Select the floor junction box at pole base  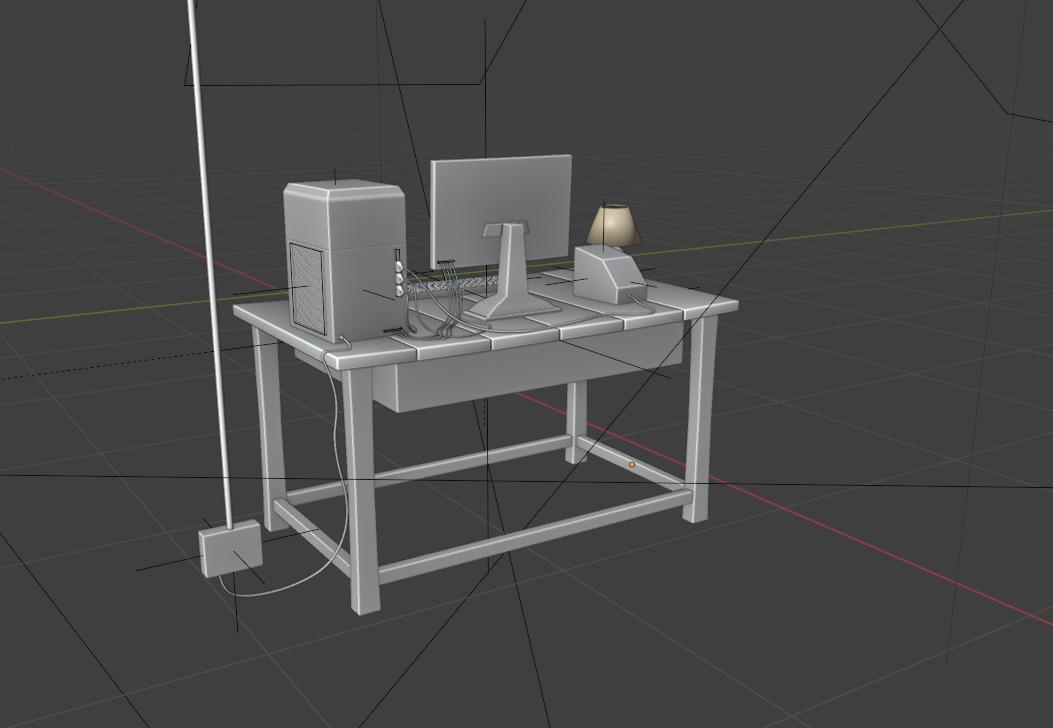click(x=231, y=548)
